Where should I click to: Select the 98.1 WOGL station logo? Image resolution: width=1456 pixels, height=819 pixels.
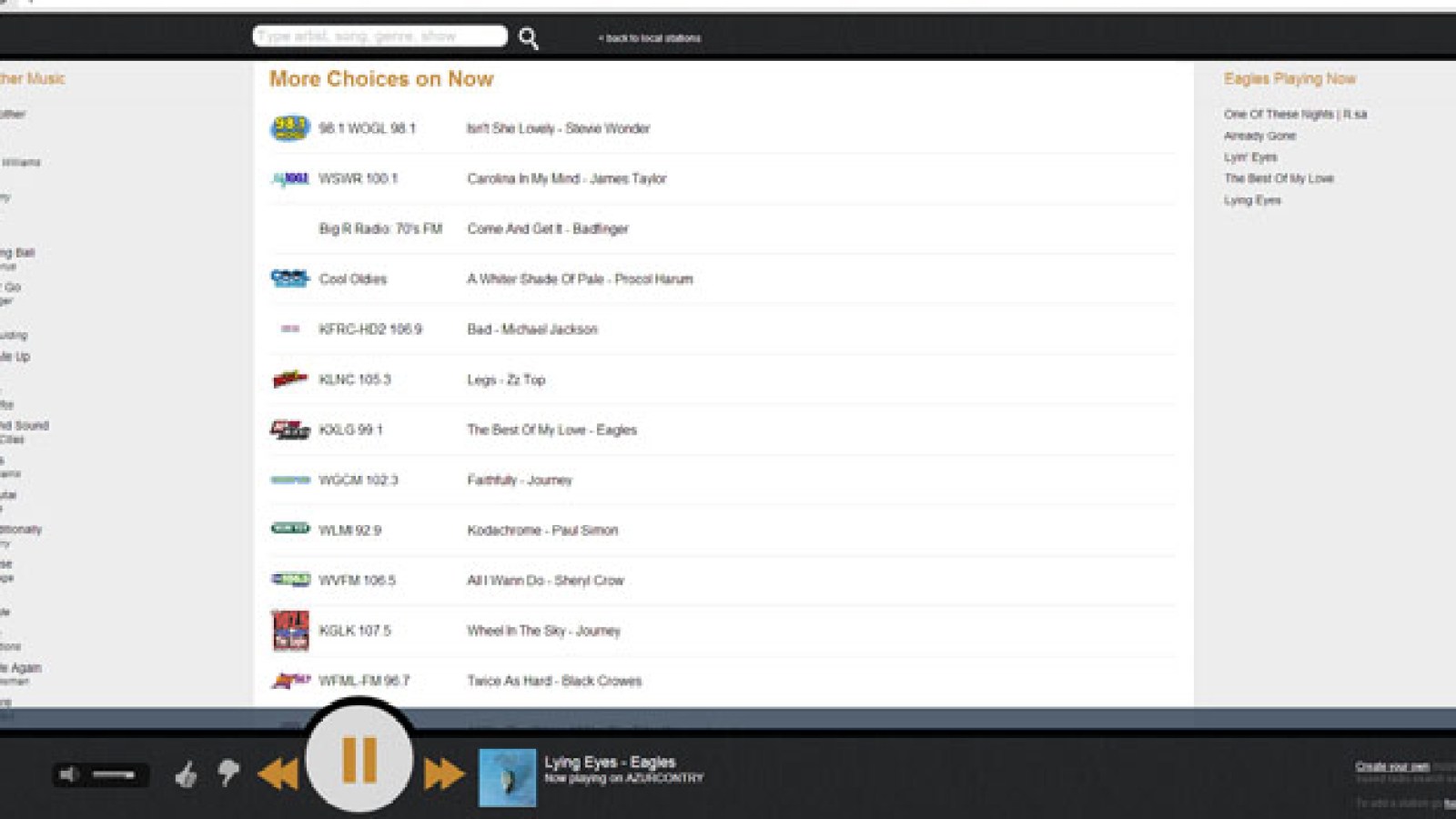pos(290,128)
